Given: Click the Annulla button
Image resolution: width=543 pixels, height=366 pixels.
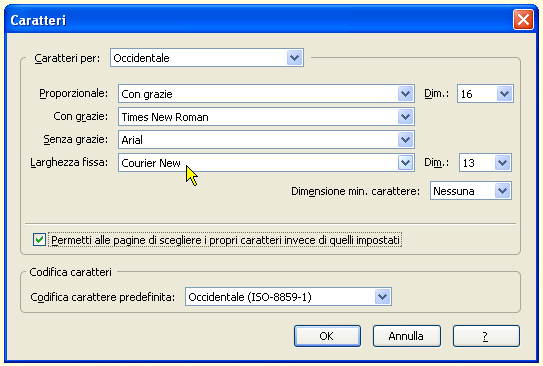Looking at the screenshot, I should pos(407,336).
